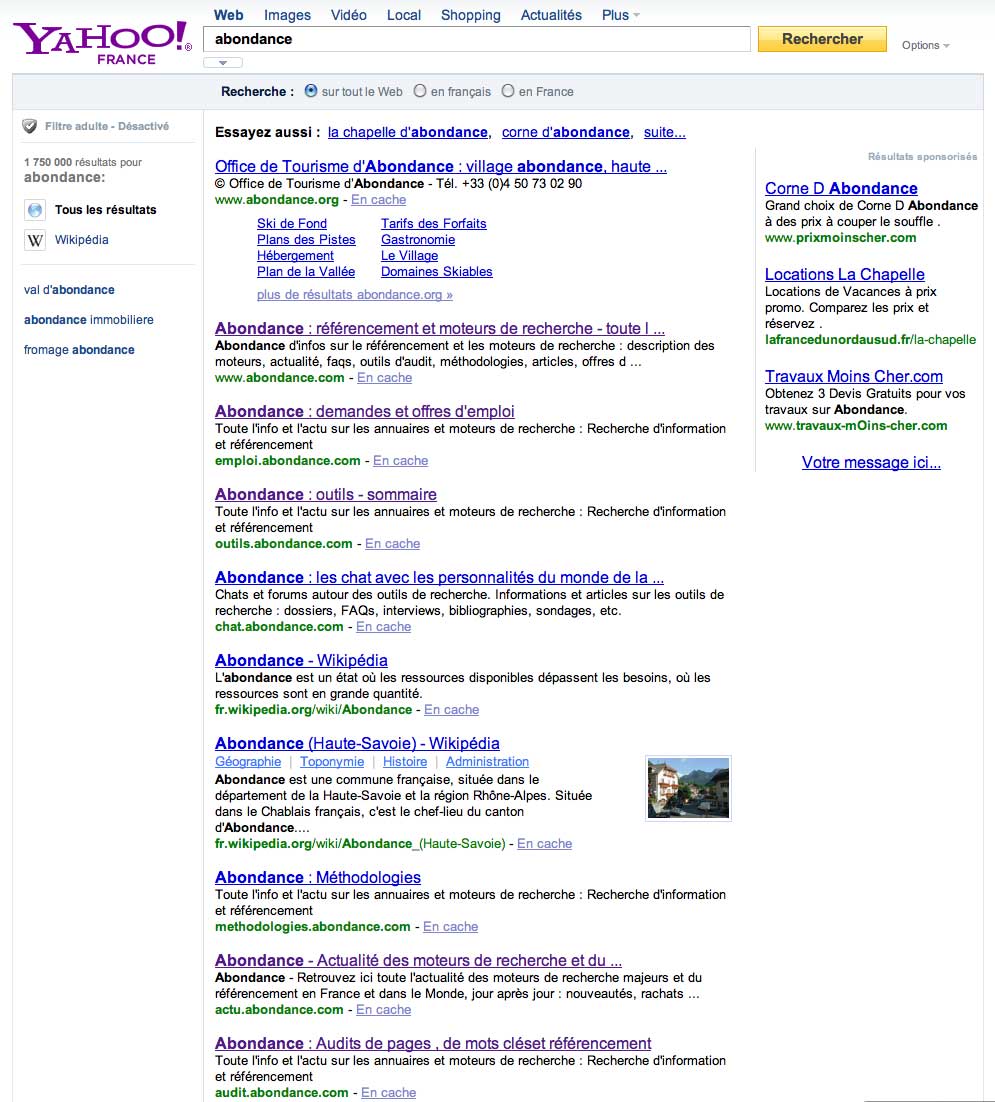Open sponsored 'Corne D Abondance' ad
995x1102 pixels.
pos(841,188)
